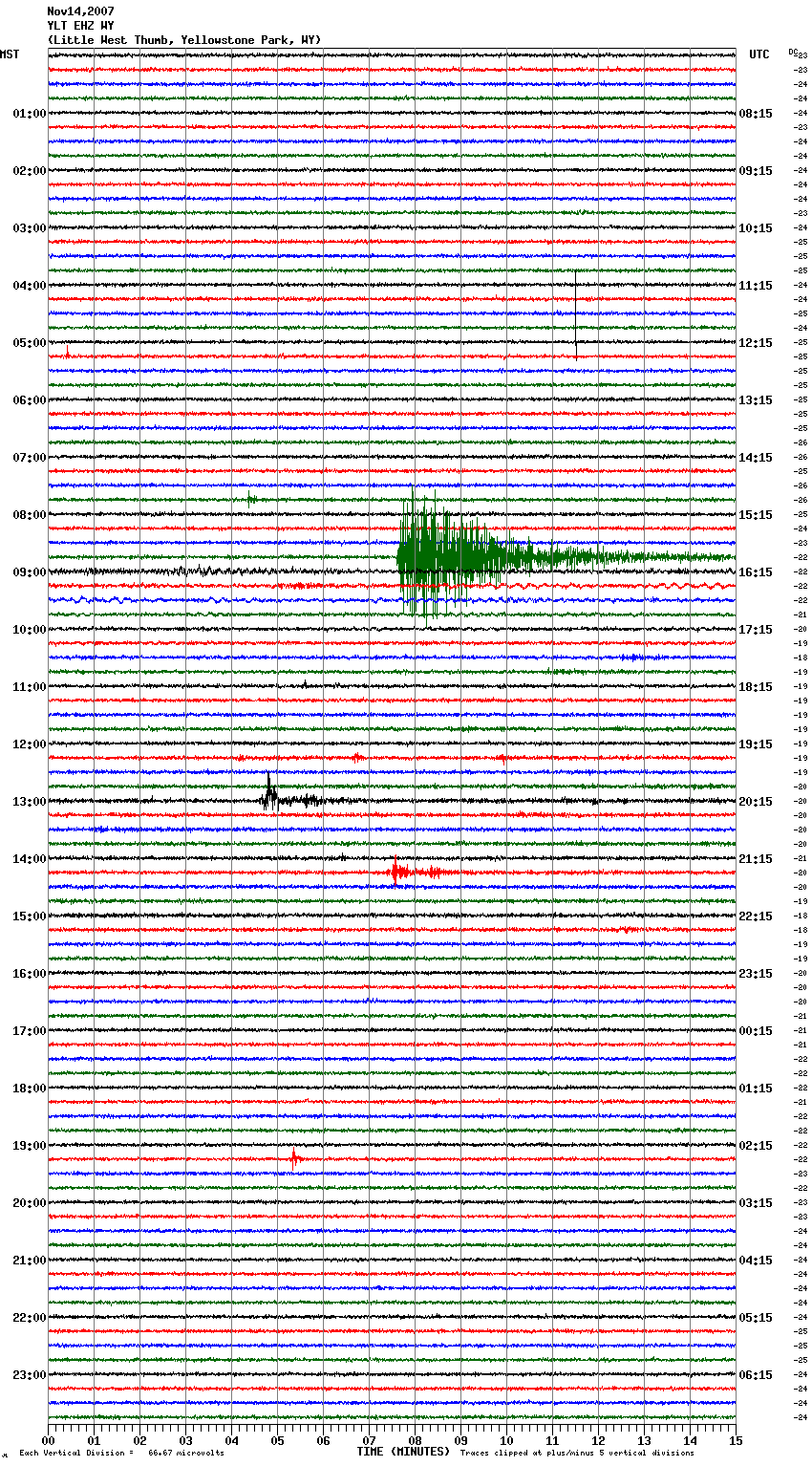The image size is (812, 1466).
Task: Click the Little West Thumb location caption
Action: [x=184, y=40]
